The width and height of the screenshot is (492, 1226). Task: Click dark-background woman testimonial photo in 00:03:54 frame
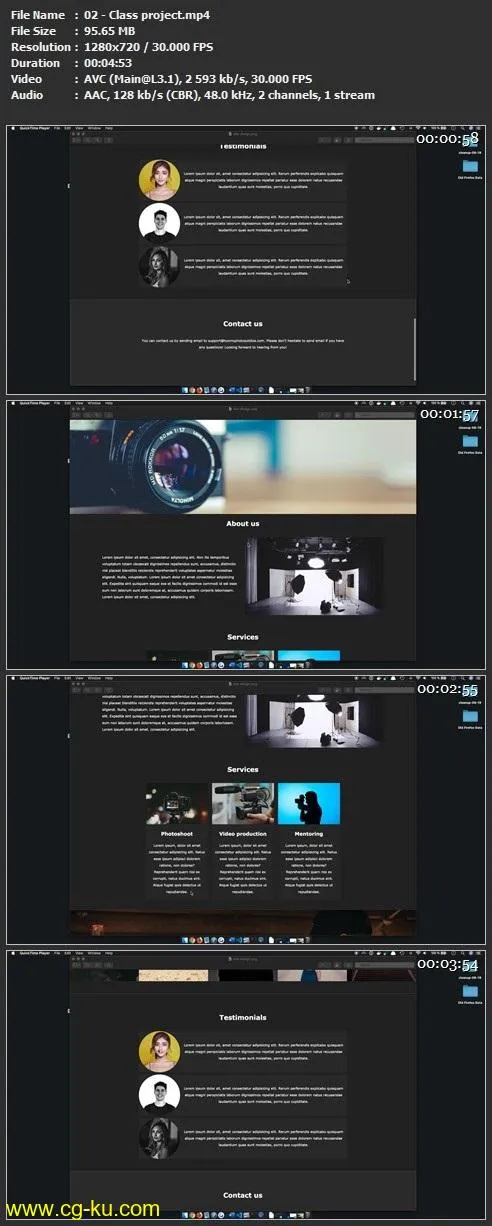pos(159,1138)
